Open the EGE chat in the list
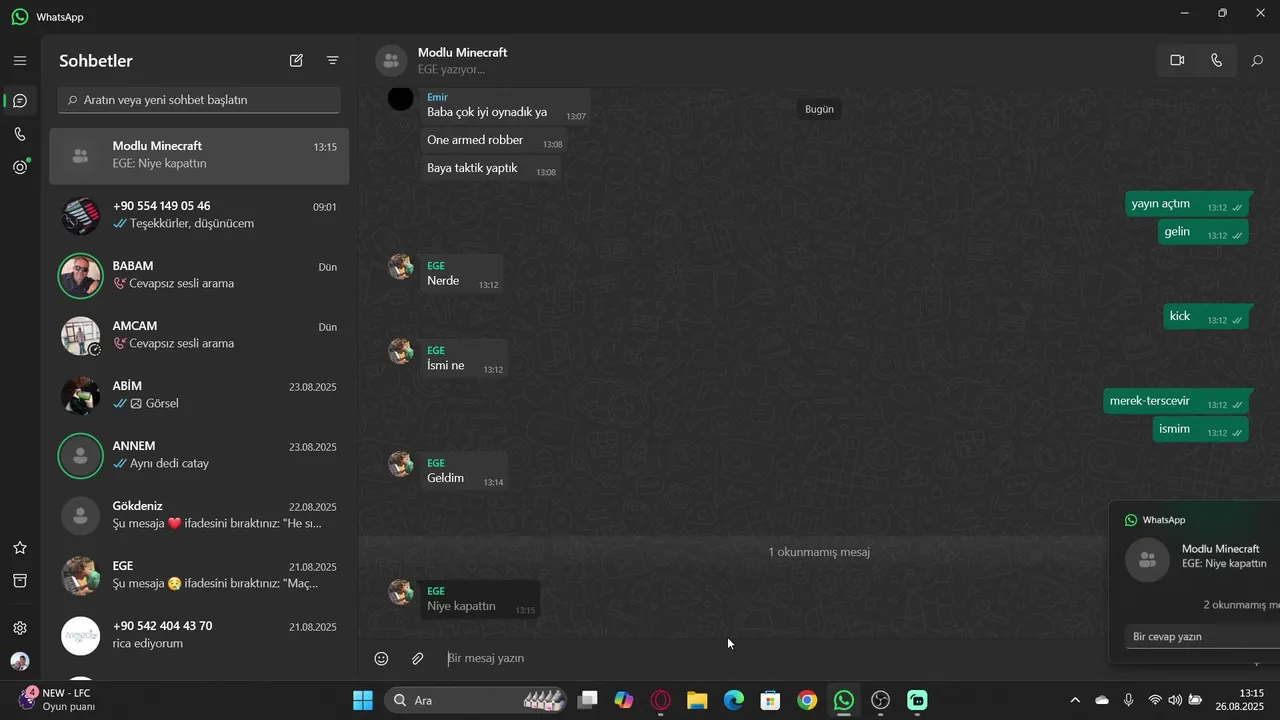 (199, 575)
